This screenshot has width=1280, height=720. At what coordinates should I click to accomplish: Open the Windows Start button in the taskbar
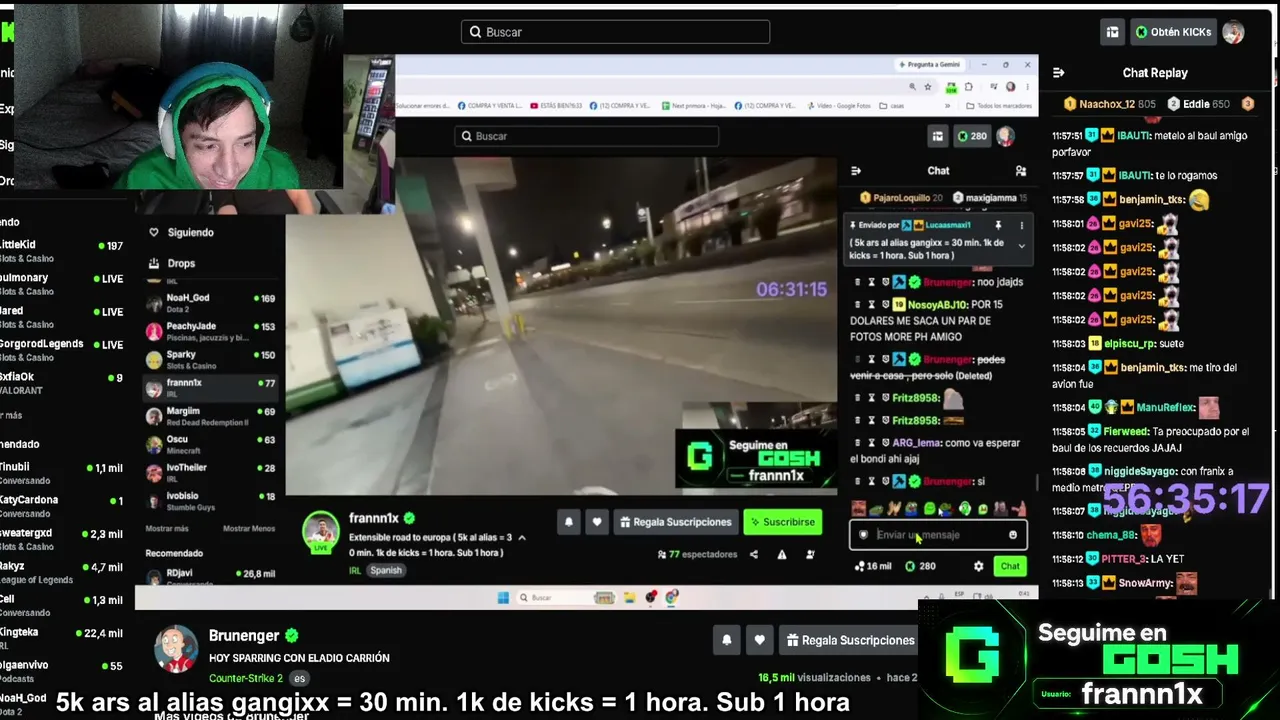(x=503, y=598)
